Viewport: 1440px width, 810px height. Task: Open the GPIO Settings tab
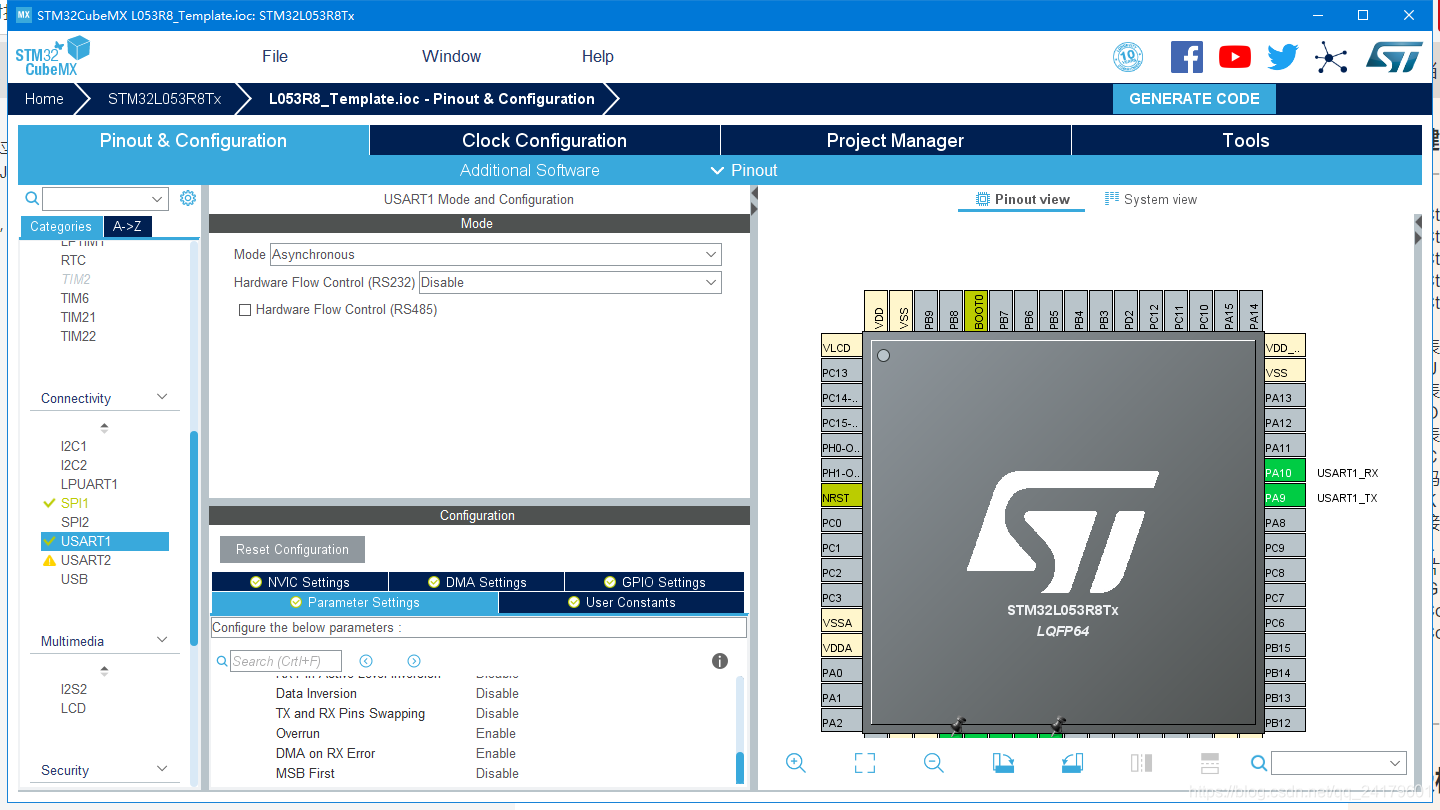[x=654, y=582]
